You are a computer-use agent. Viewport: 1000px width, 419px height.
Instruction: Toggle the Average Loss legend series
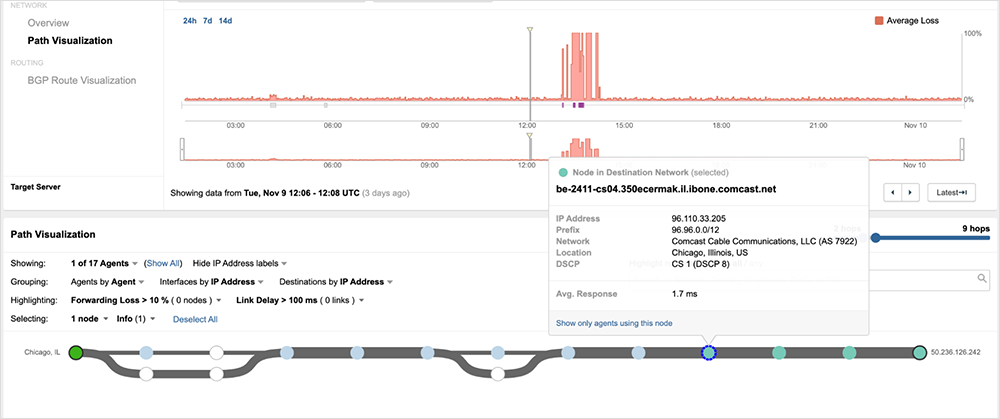905,20
